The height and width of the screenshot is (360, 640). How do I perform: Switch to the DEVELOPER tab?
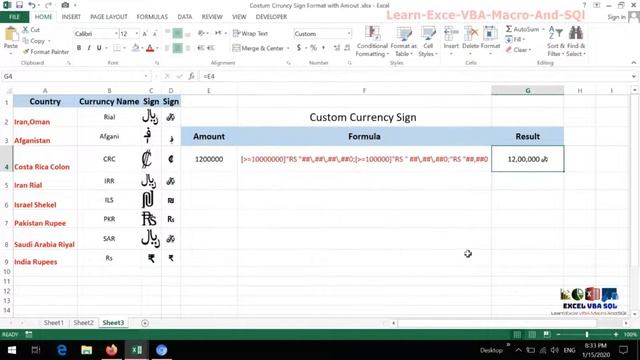[271, 17]
